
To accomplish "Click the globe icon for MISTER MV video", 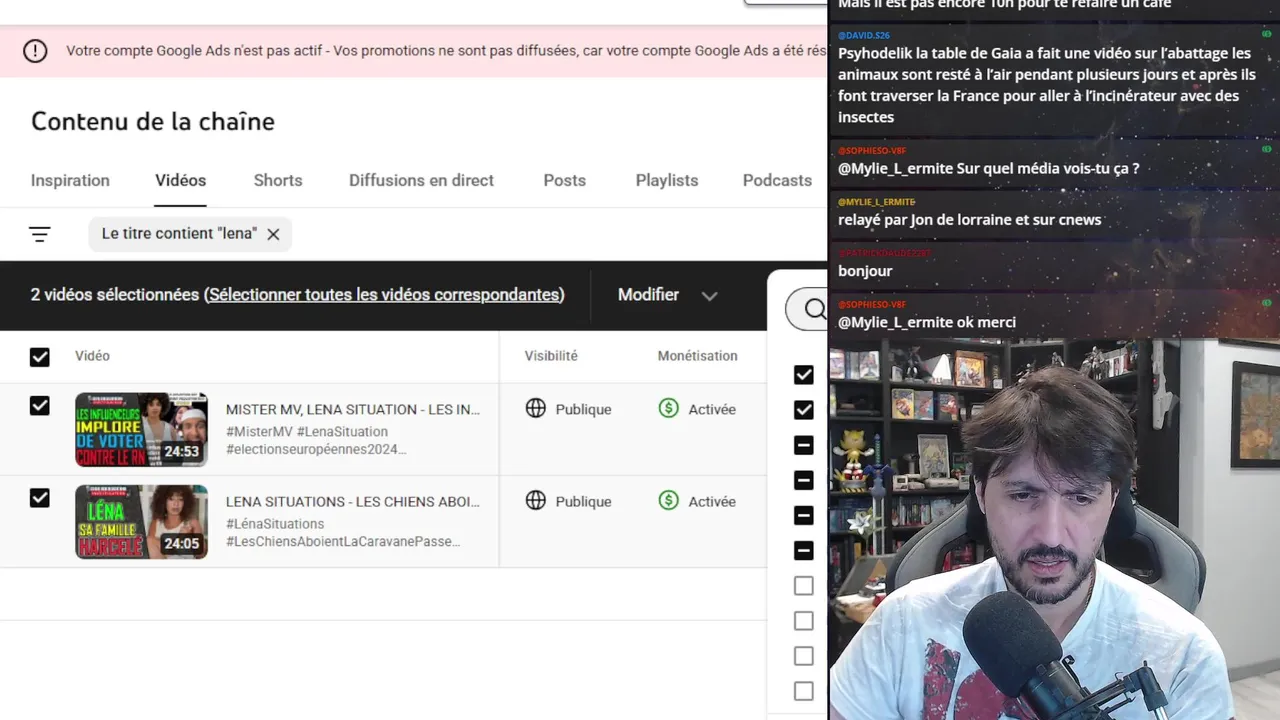I will pyautogui.click(x=536, y=408).
